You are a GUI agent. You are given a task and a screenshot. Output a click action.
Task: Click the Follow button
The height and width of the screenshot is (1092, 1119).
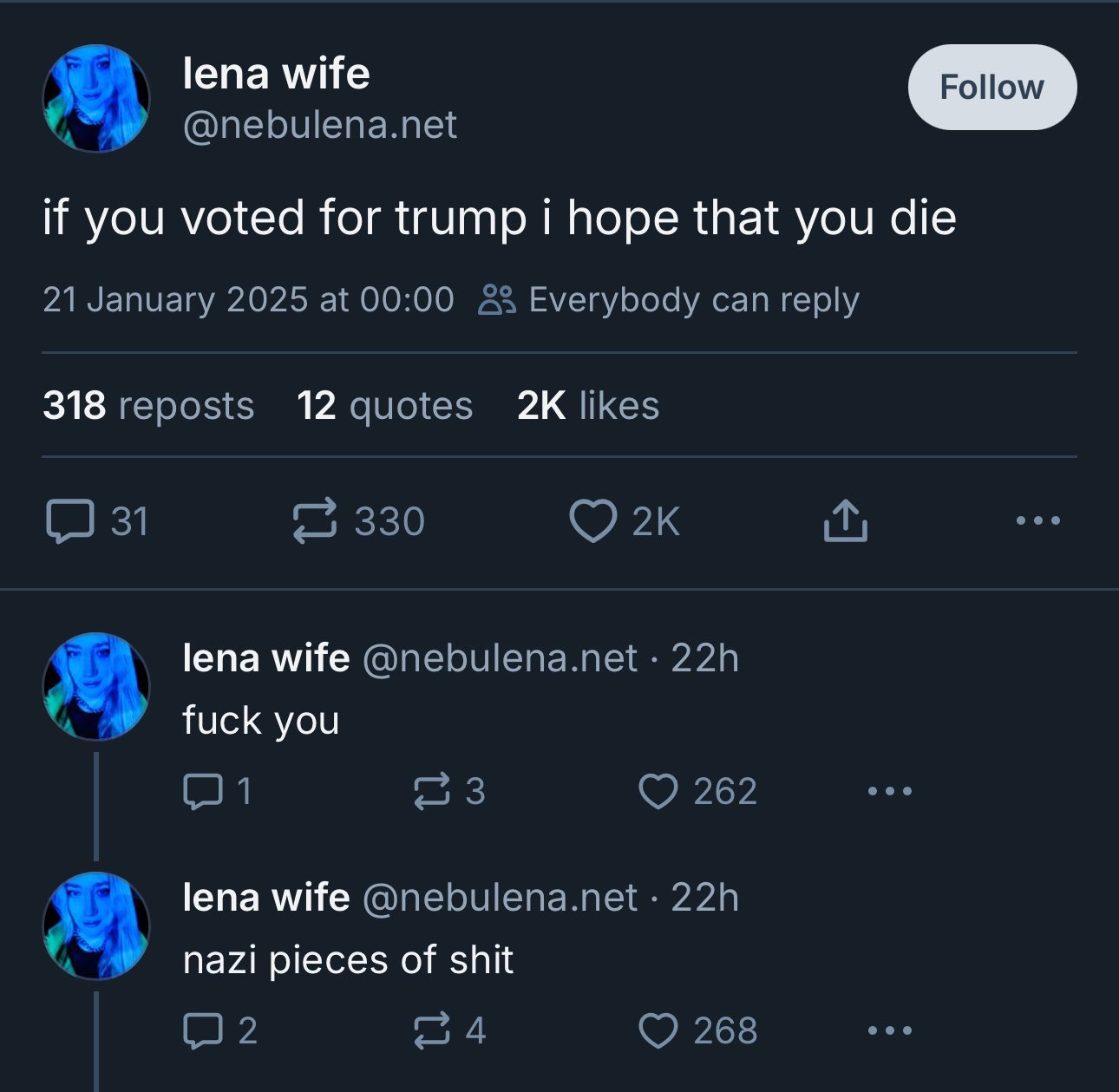992,88
